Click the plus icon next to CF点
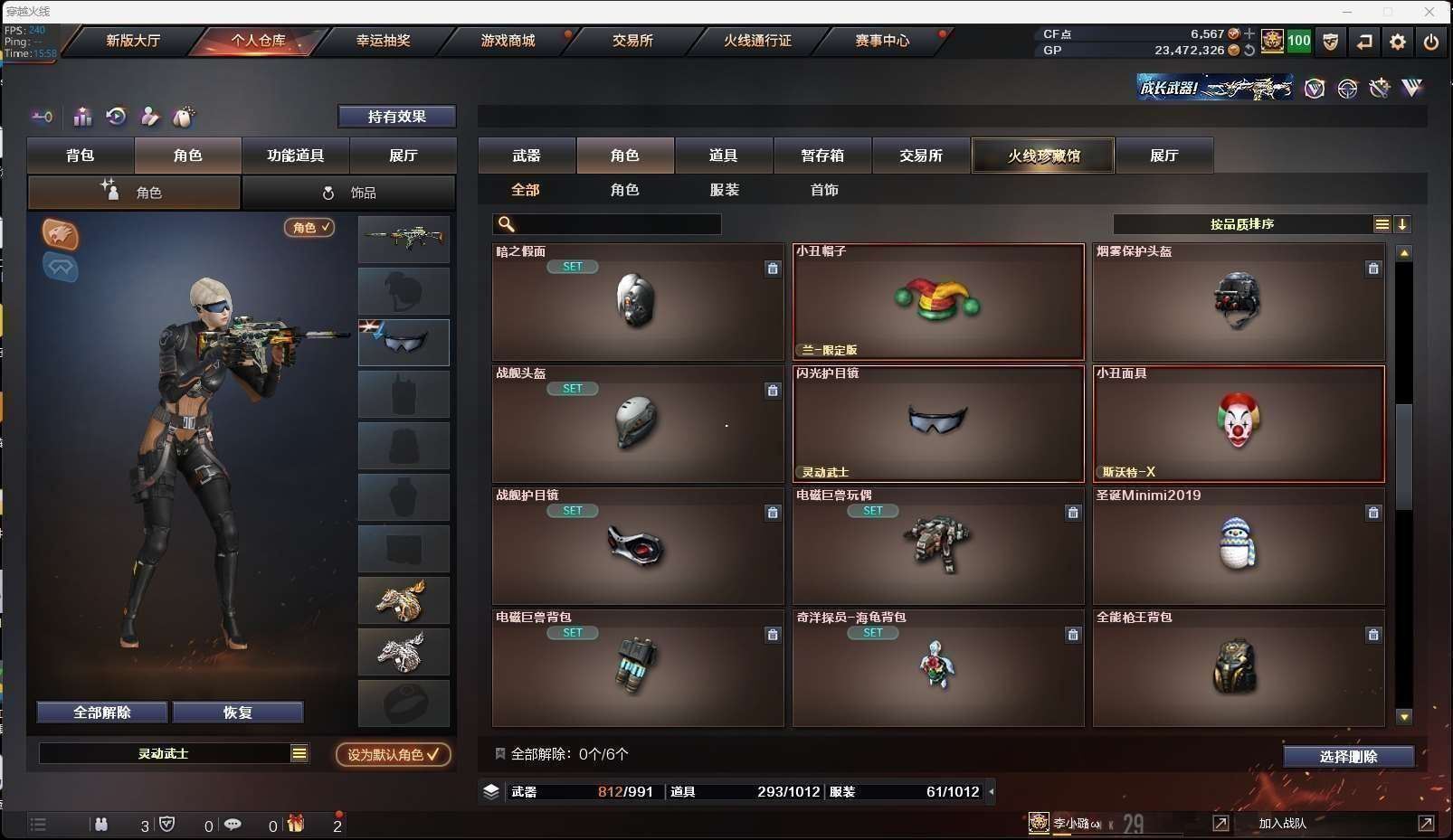The width and height of the screenshot is (1453, 840). (x=1249, y=33)
